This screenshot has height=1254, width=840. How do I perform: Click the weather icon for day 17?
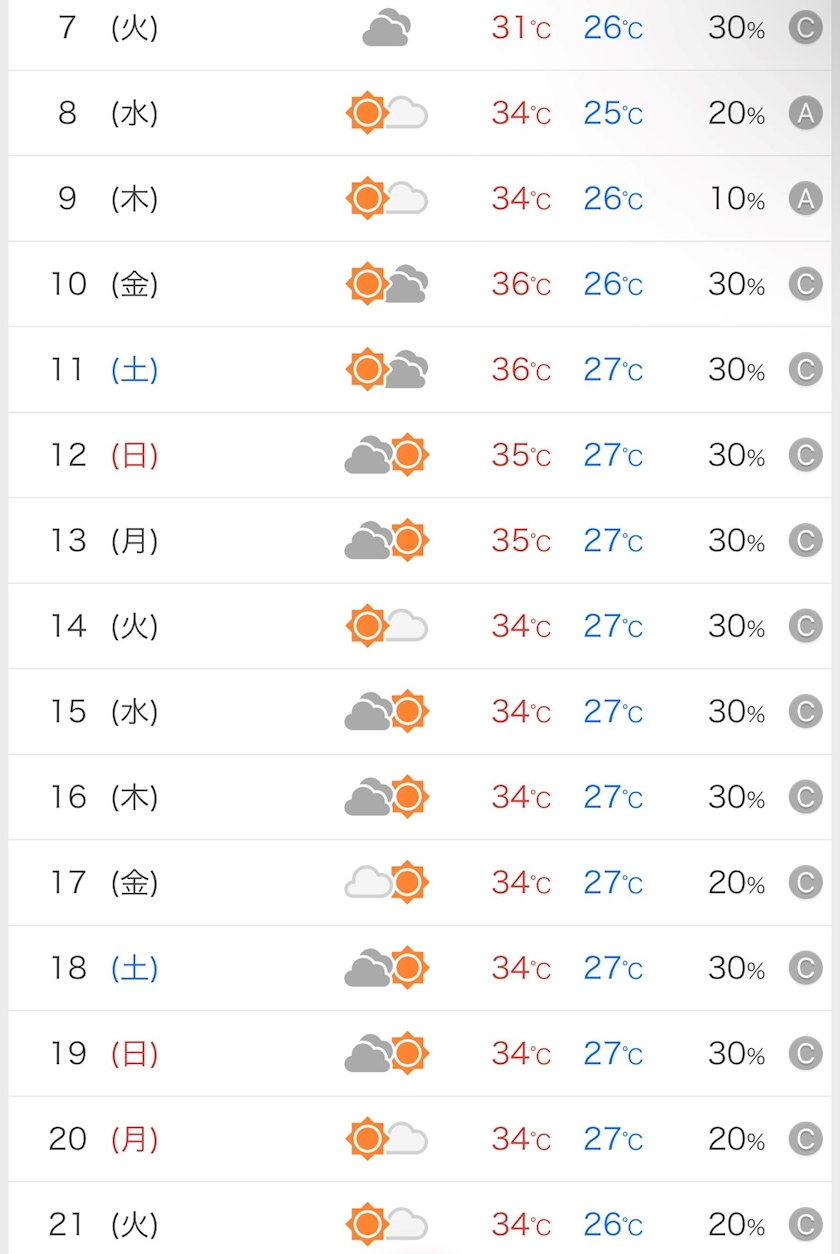coord(386,883)
